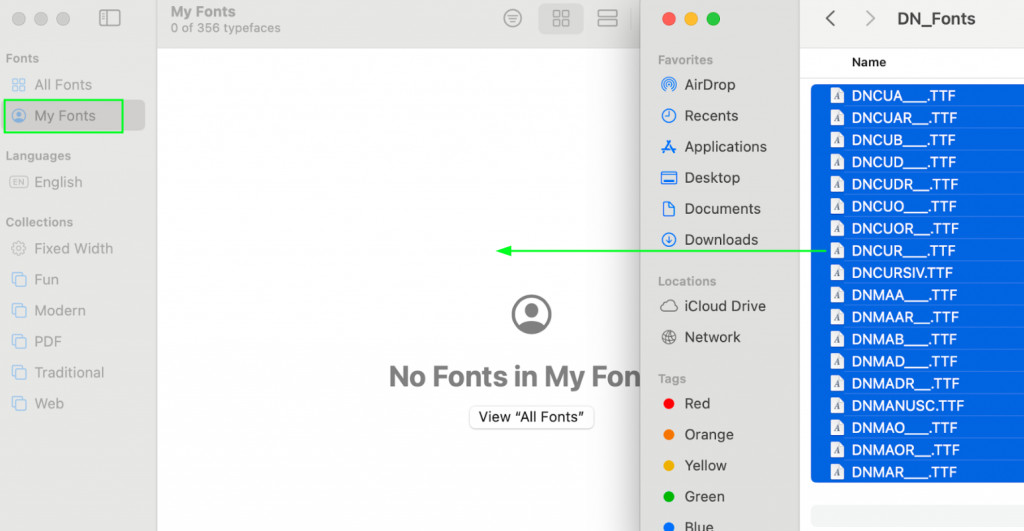1024x531 pixels.
Task: Go forward in Finder window
Action: point(870,19)
